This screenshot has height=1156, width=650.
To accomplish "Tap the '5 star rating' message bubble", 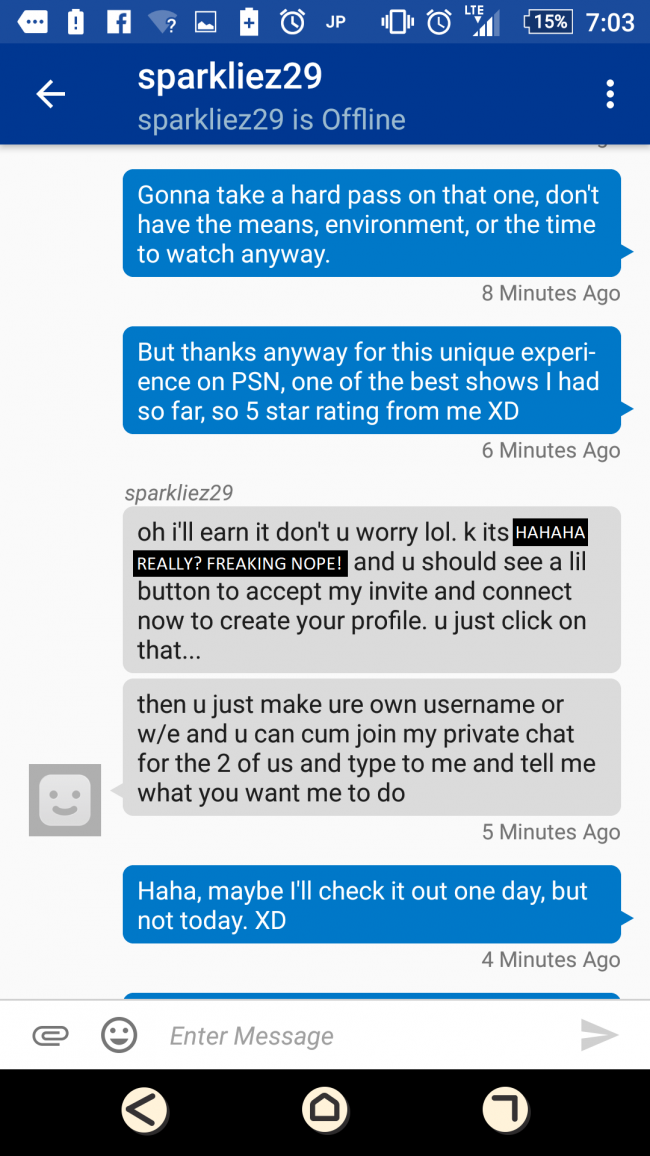I will coord(372,380).
